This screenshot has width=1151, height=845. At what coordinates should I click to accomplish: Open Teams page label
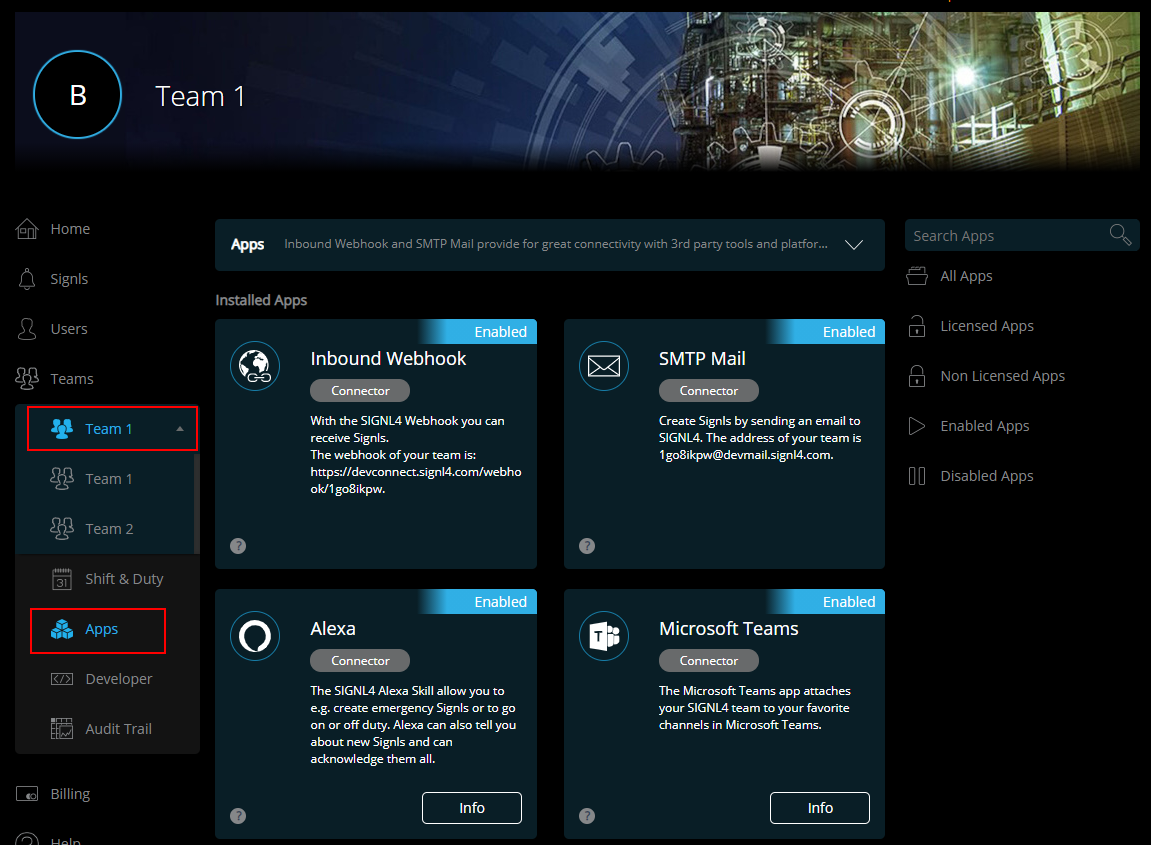[x=72, y=379]
